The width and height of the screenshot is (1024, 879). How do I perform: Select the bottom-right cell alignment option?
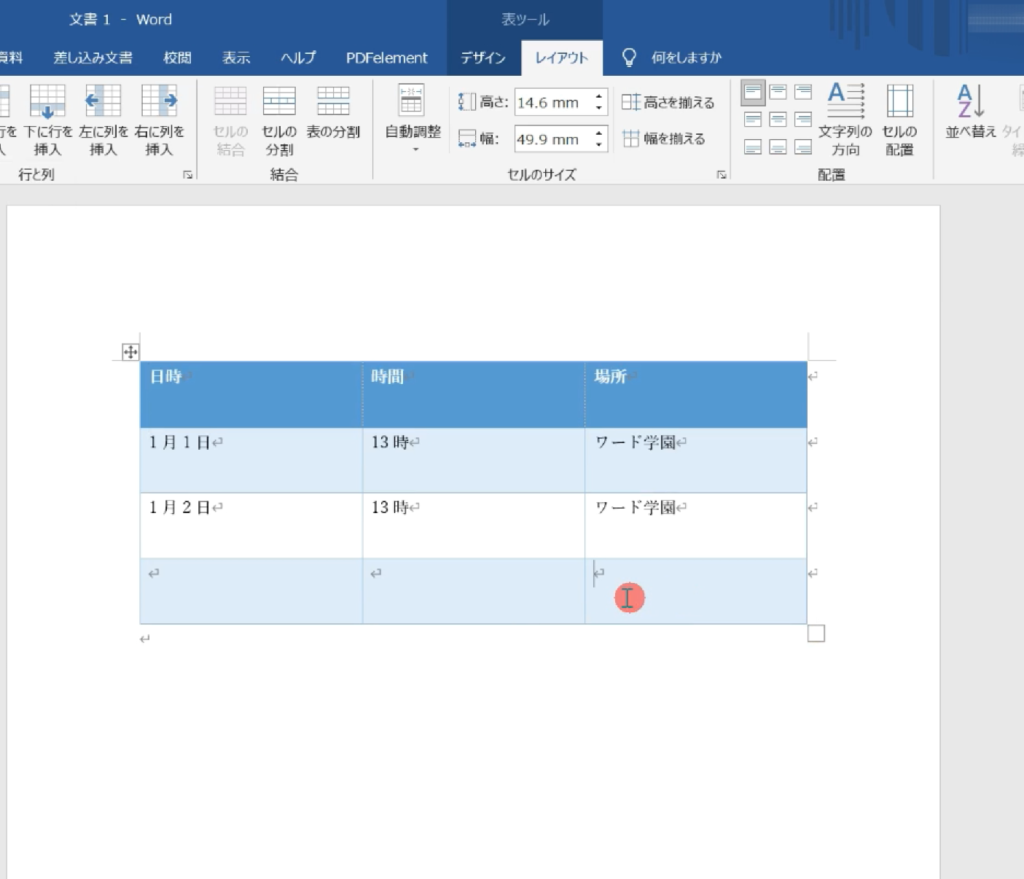803,147
